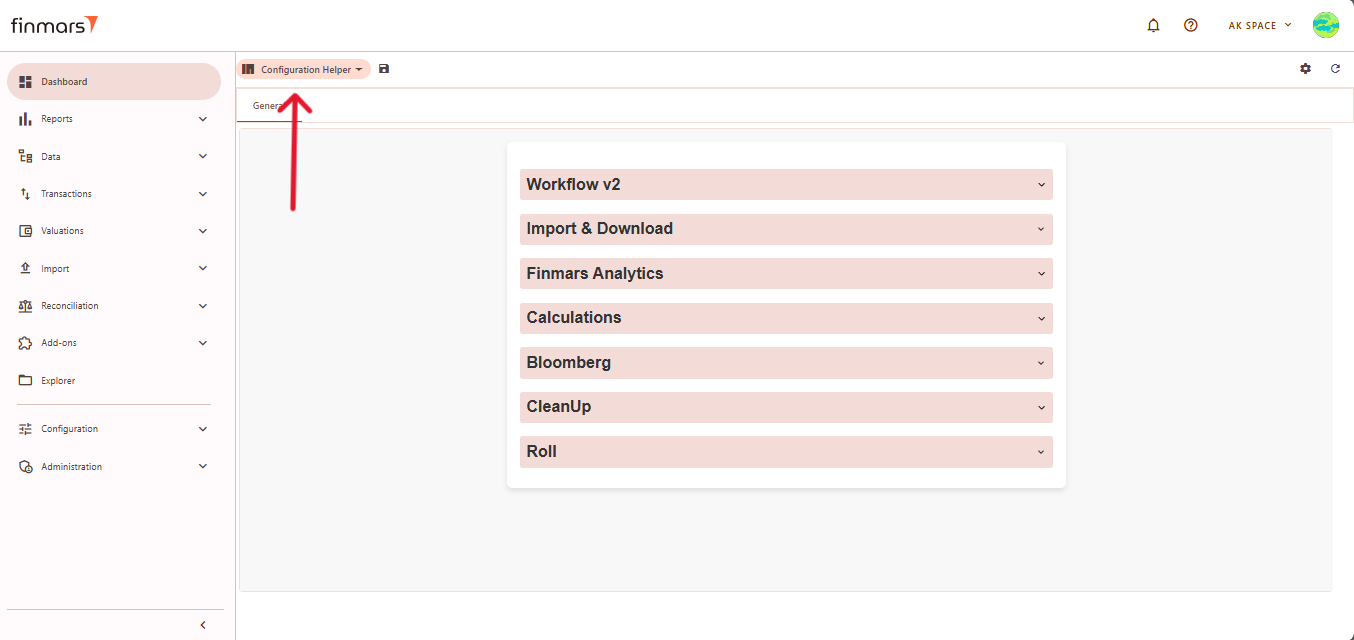Expand the Bloomberg accordion
Image resolution: width=1354 pixels, height=640 pixels.
click(786, 363)
